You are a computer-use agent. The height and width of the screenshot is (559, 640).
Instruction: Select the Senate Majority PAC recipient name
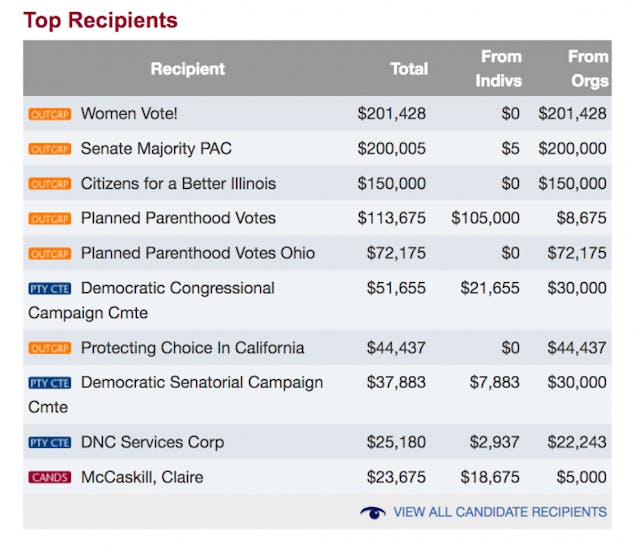(x=156, y=149)
